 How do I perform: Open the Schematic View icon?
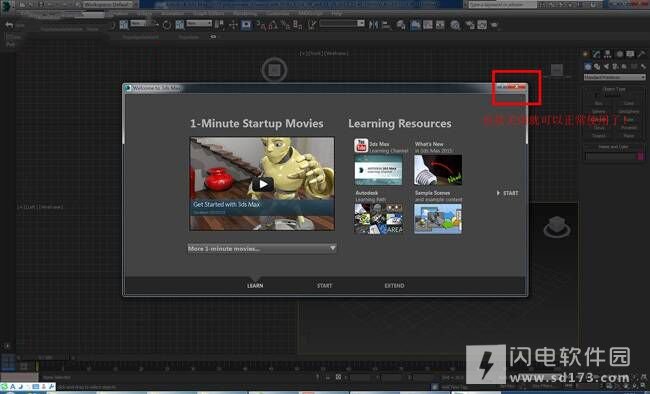pos(440,25)
